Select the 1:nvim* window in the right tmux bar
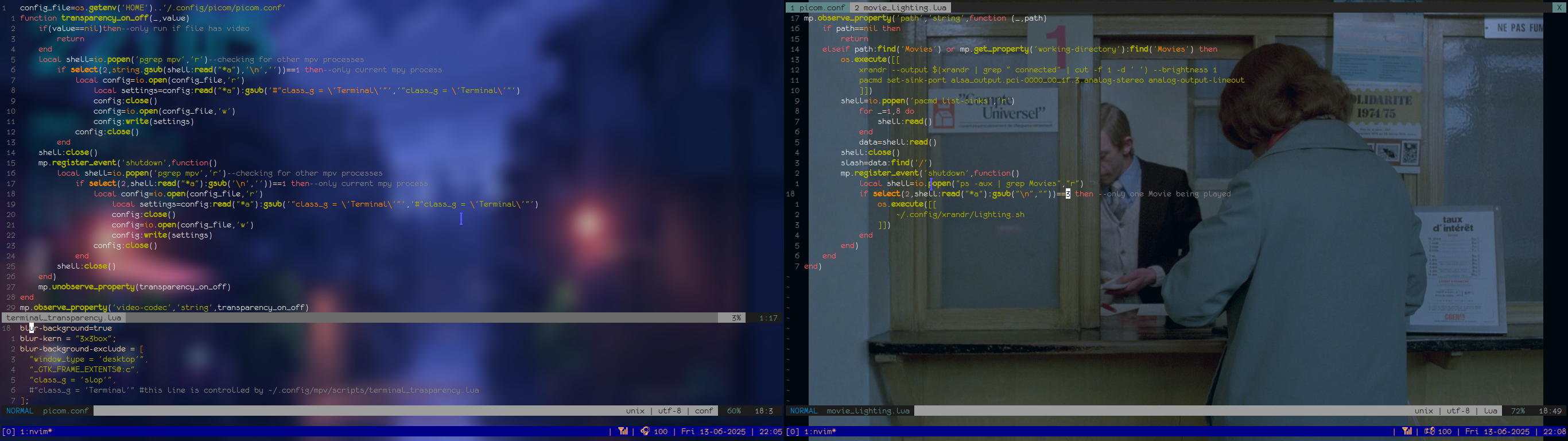 [821, 431]
